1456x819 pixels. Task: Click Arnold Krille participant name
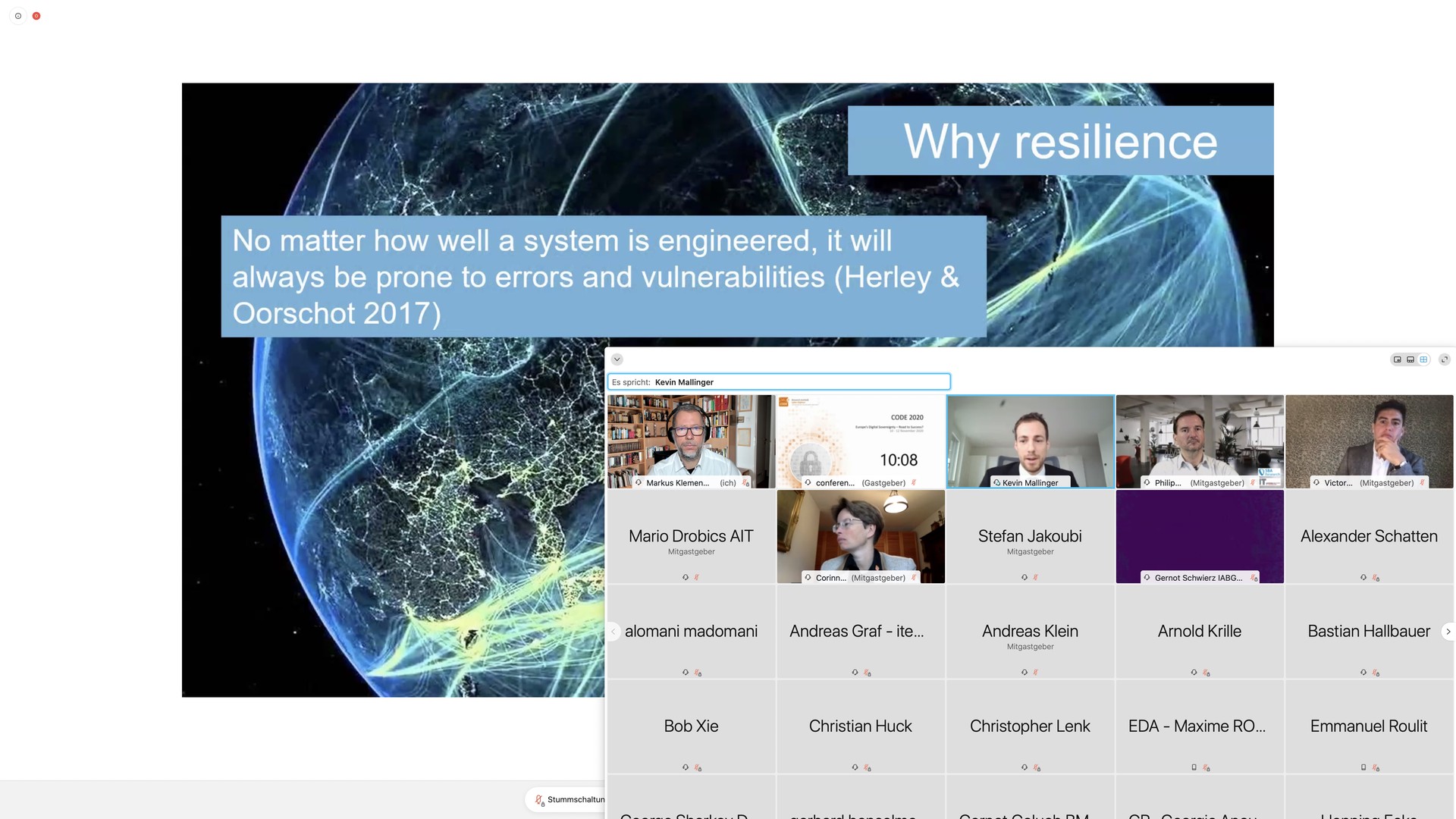[x=1200, y=631]
